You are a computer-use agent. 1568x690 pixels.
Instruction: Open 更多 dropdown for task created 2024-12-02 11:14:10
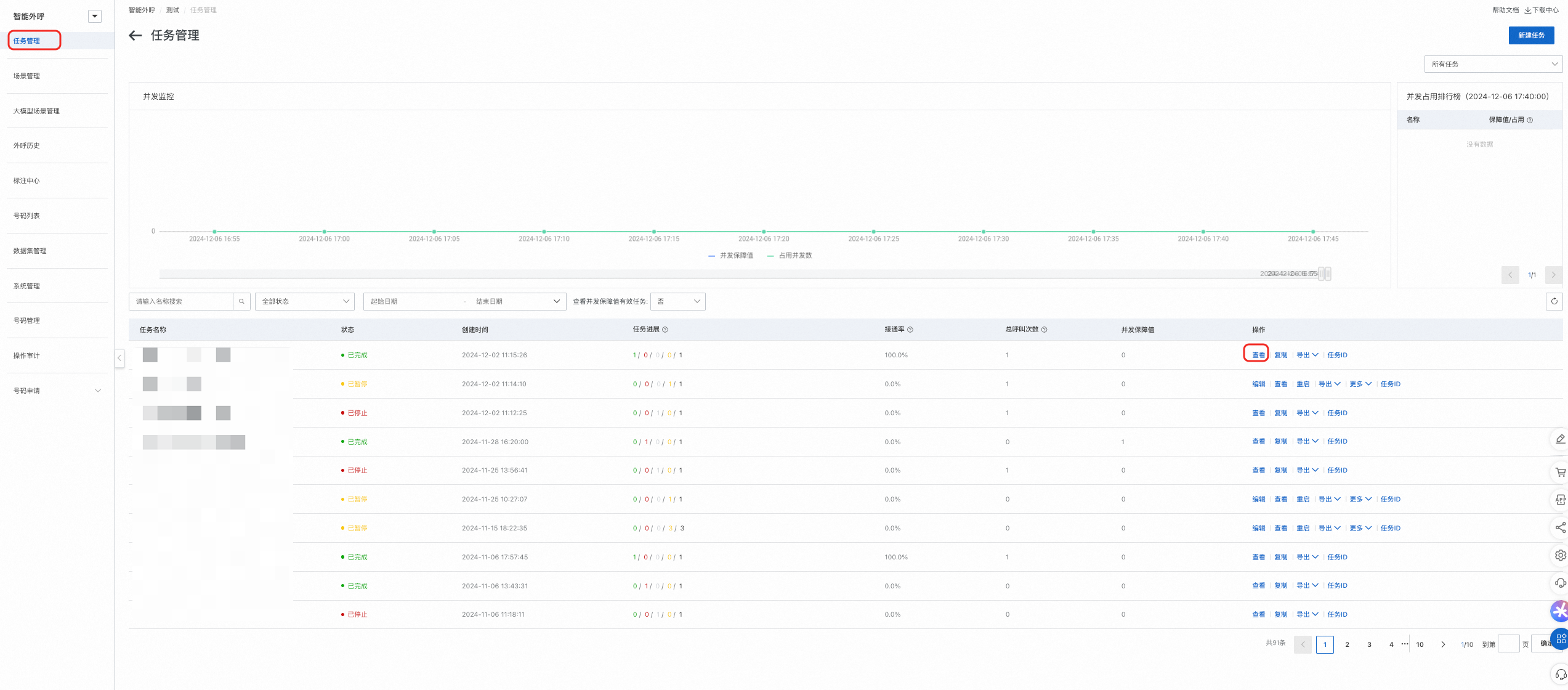tap(1360, 384)
